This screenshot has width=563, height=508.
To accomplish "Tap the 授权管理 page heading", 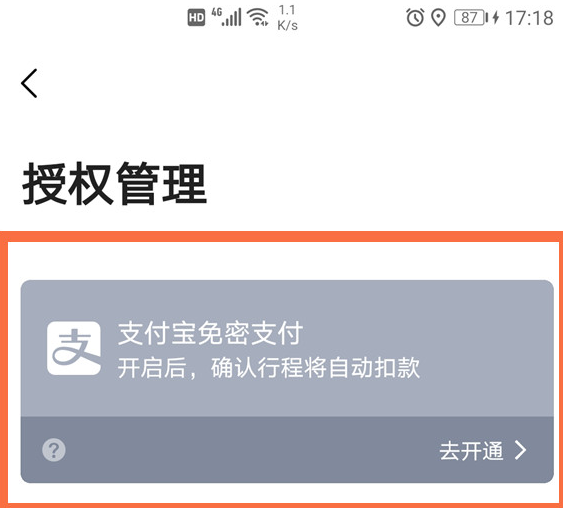I will point(115,183).
